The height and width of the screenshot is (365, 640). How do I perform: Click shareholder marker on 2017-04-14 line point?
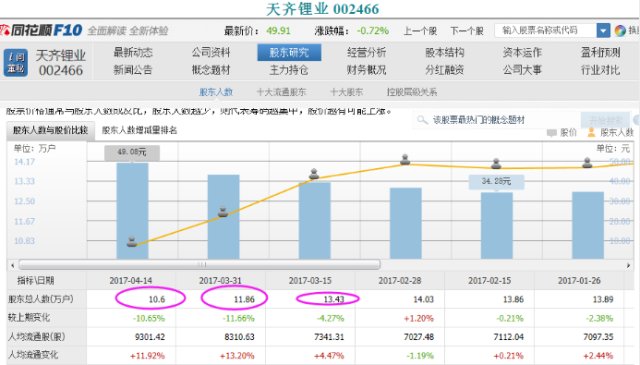pyautogui.click(x=132, y=242)
